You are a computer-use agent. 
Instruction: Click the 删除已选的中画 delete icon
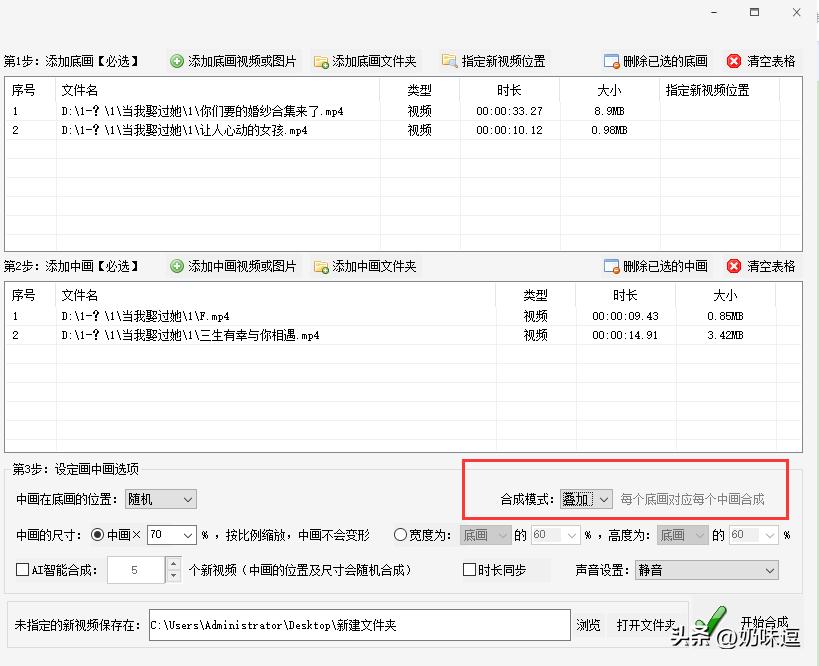pyautogui.click(x=611, y=266)
